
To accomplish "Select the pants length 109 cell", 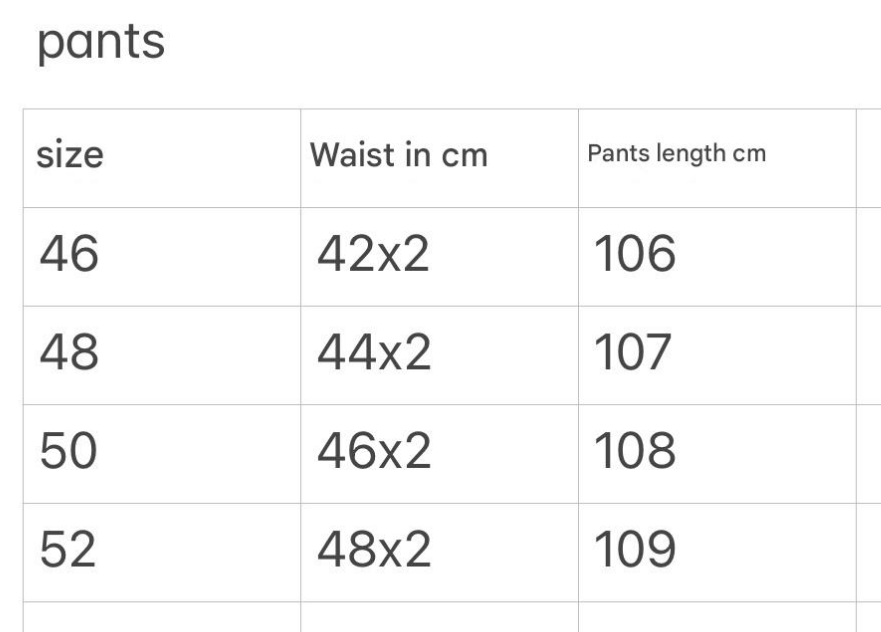I will [634, 551].
